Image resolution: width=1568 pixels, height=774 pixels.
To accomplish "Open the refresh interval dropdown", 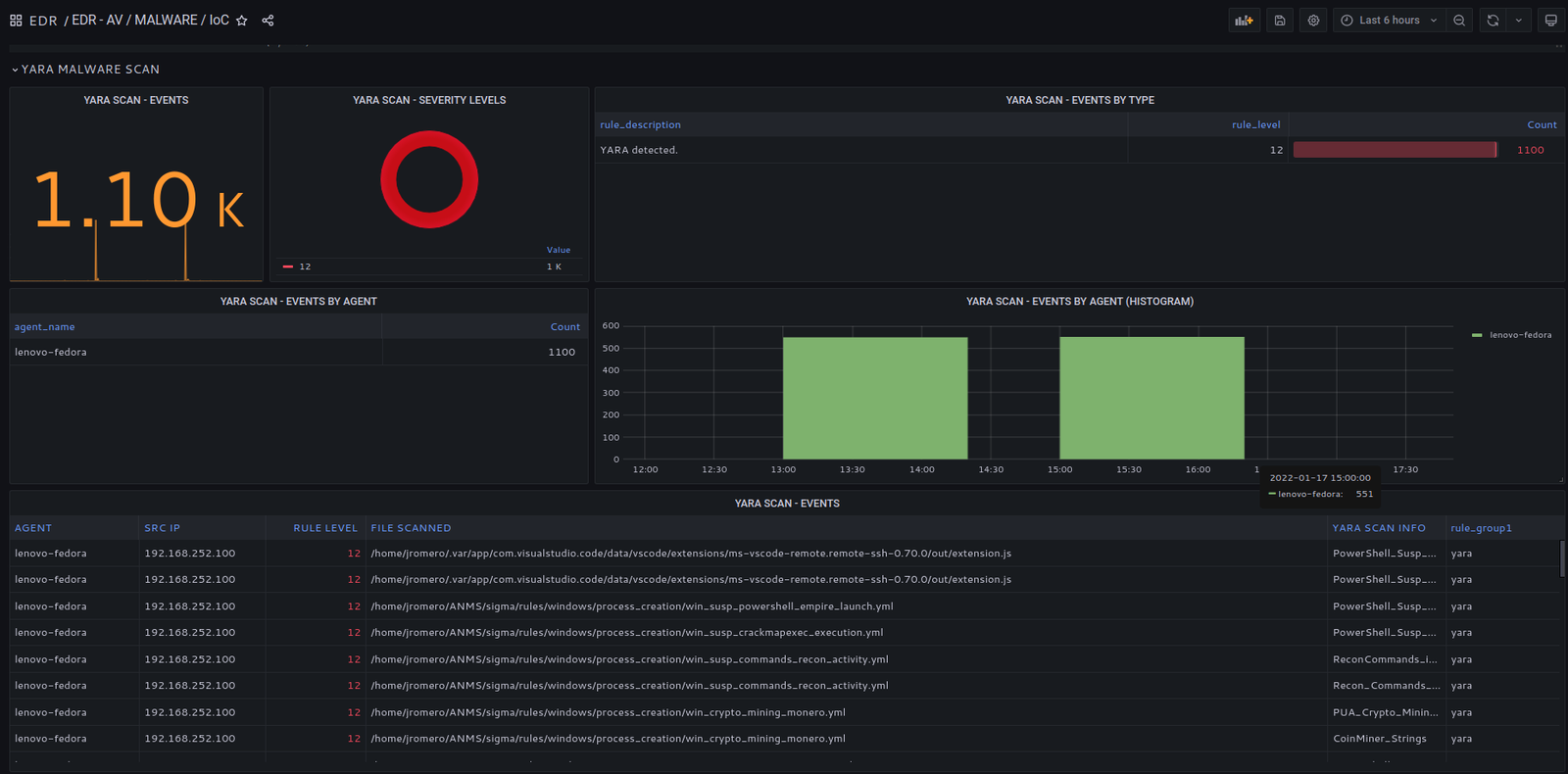I will (1519, 21).
